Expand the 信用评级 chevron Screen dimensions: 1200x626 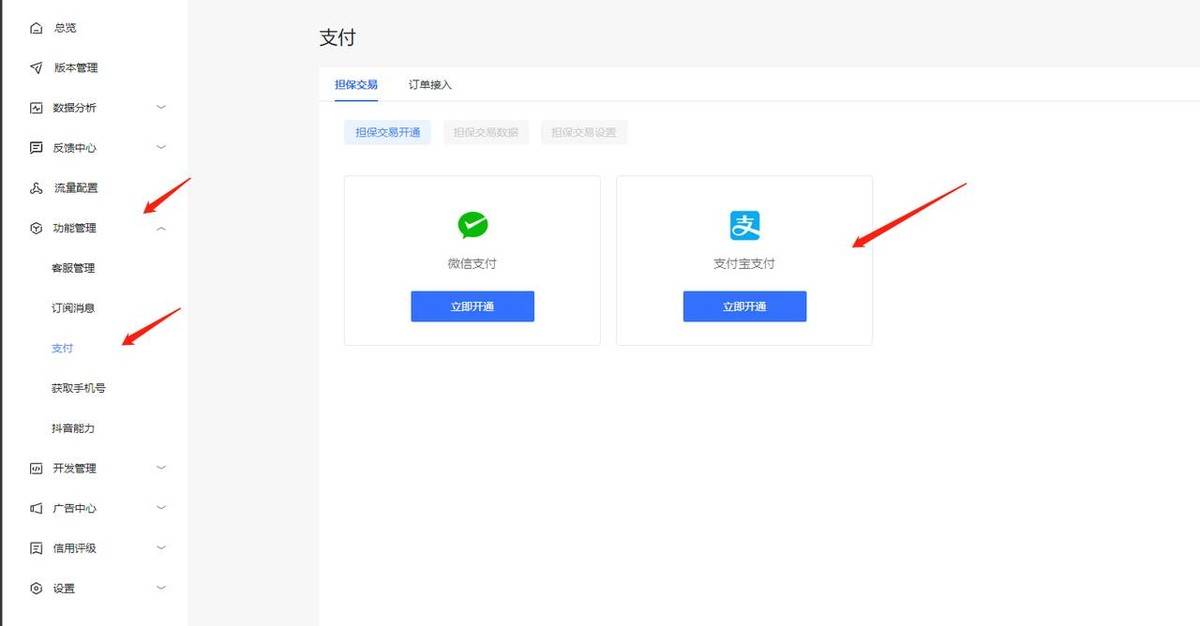[161, 547]
